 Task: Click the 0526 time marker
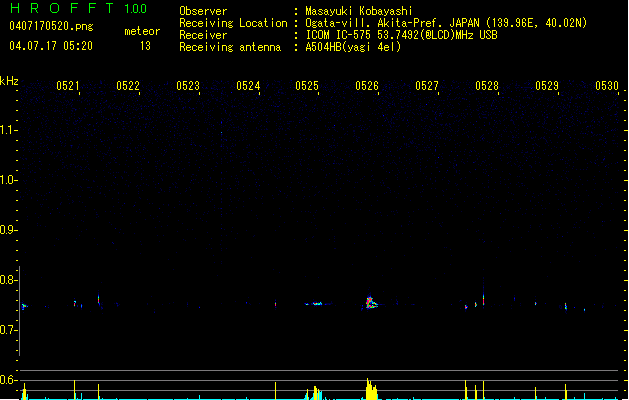click(367, 86)
